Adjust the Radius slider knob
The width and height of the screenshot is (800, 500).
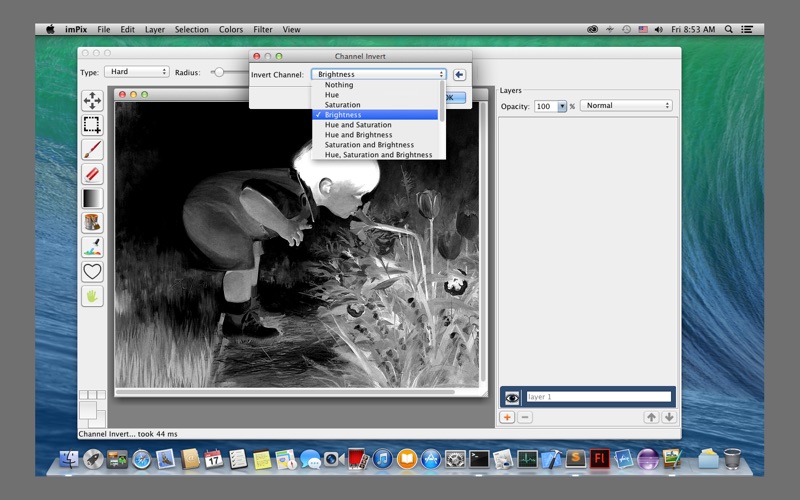(219, 72)
